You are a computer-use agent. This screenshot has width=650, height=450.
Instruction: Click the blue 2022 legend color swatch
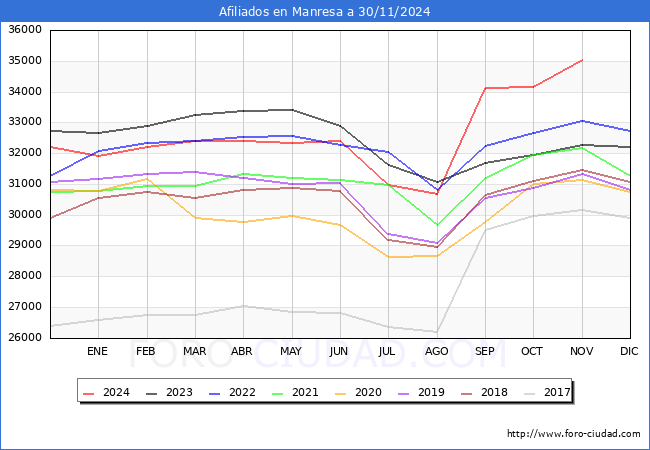tap(215, 393)
